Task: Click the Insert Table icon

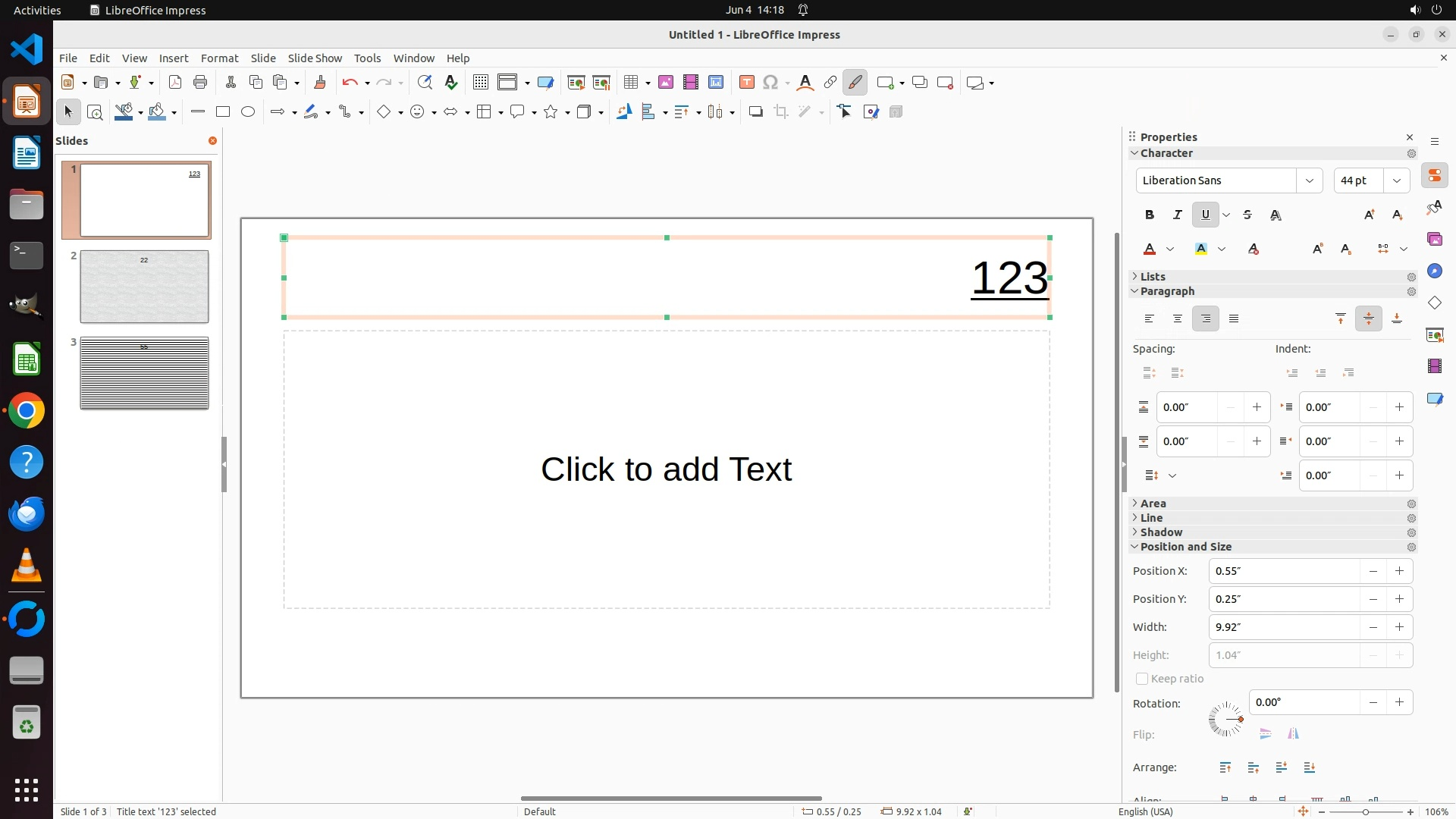Action: tap(631, 83)
